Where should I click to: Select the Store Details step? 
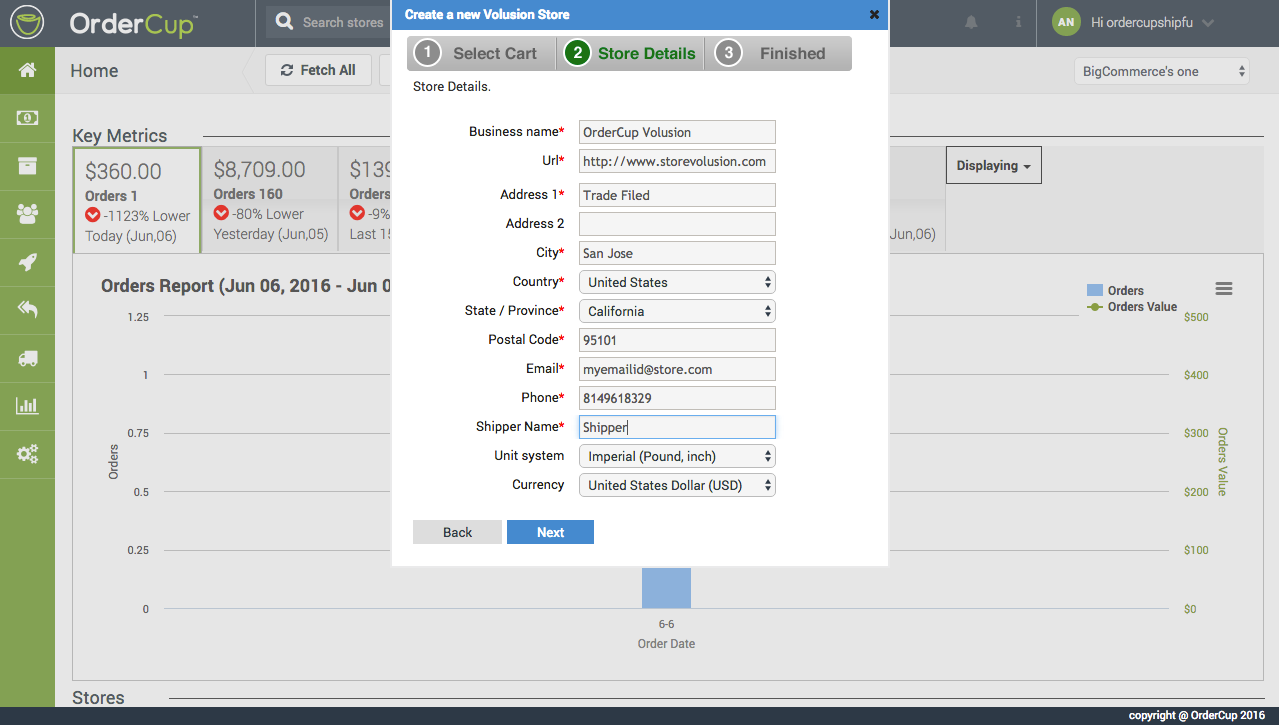[630, 54]
